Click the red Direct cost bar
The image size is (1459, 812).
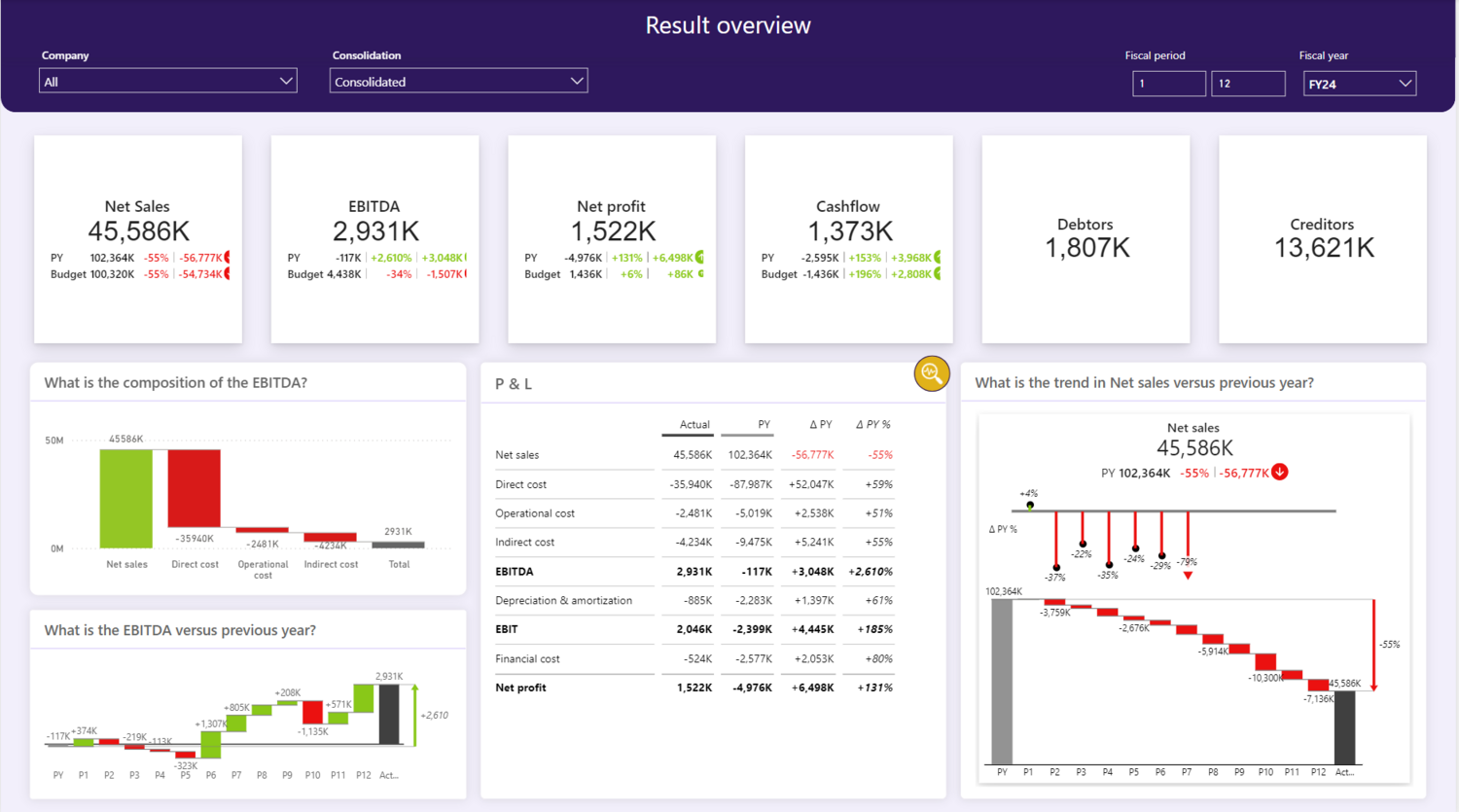195,488
